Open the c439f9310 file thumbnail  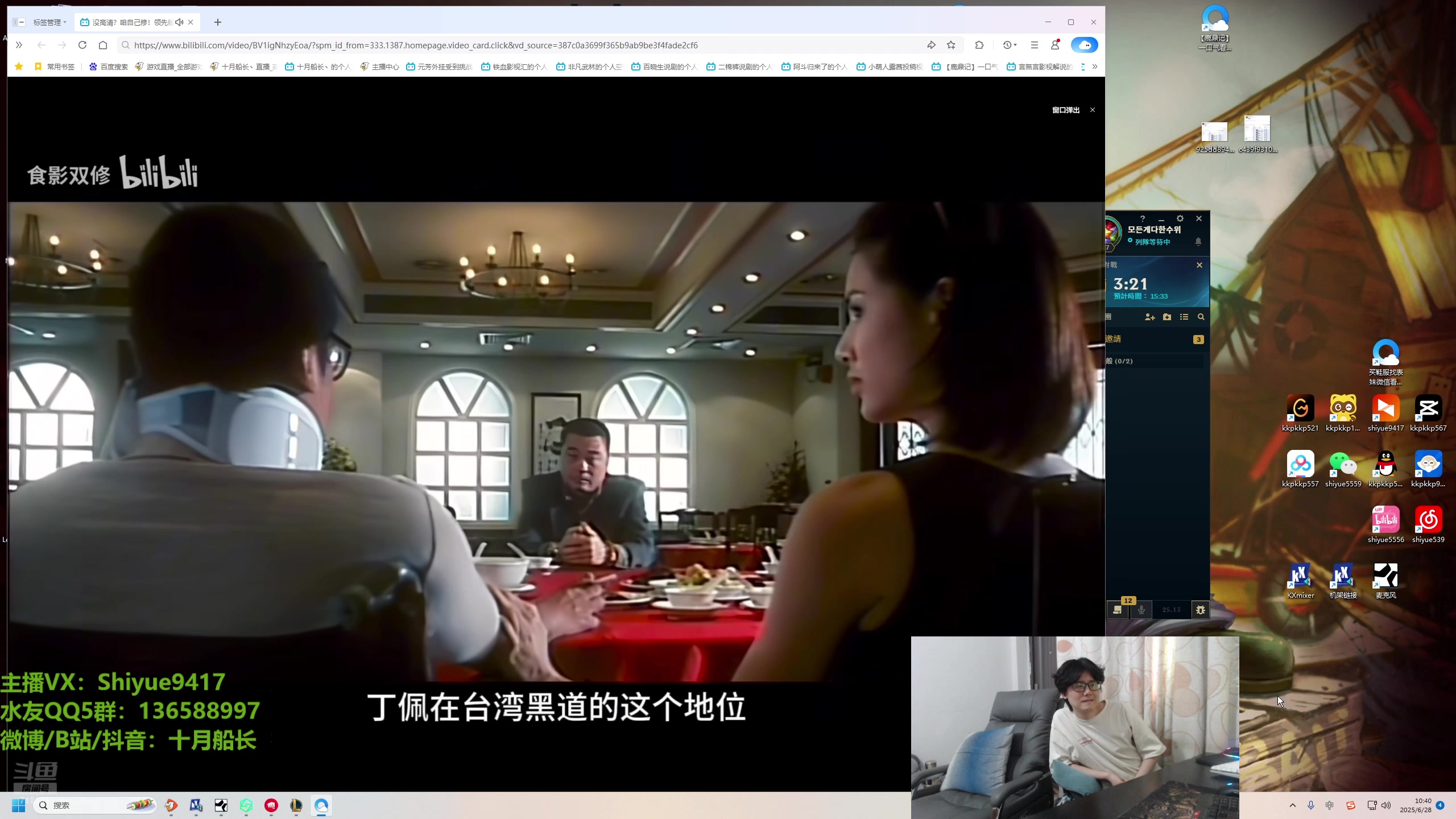click(1258, 134)
